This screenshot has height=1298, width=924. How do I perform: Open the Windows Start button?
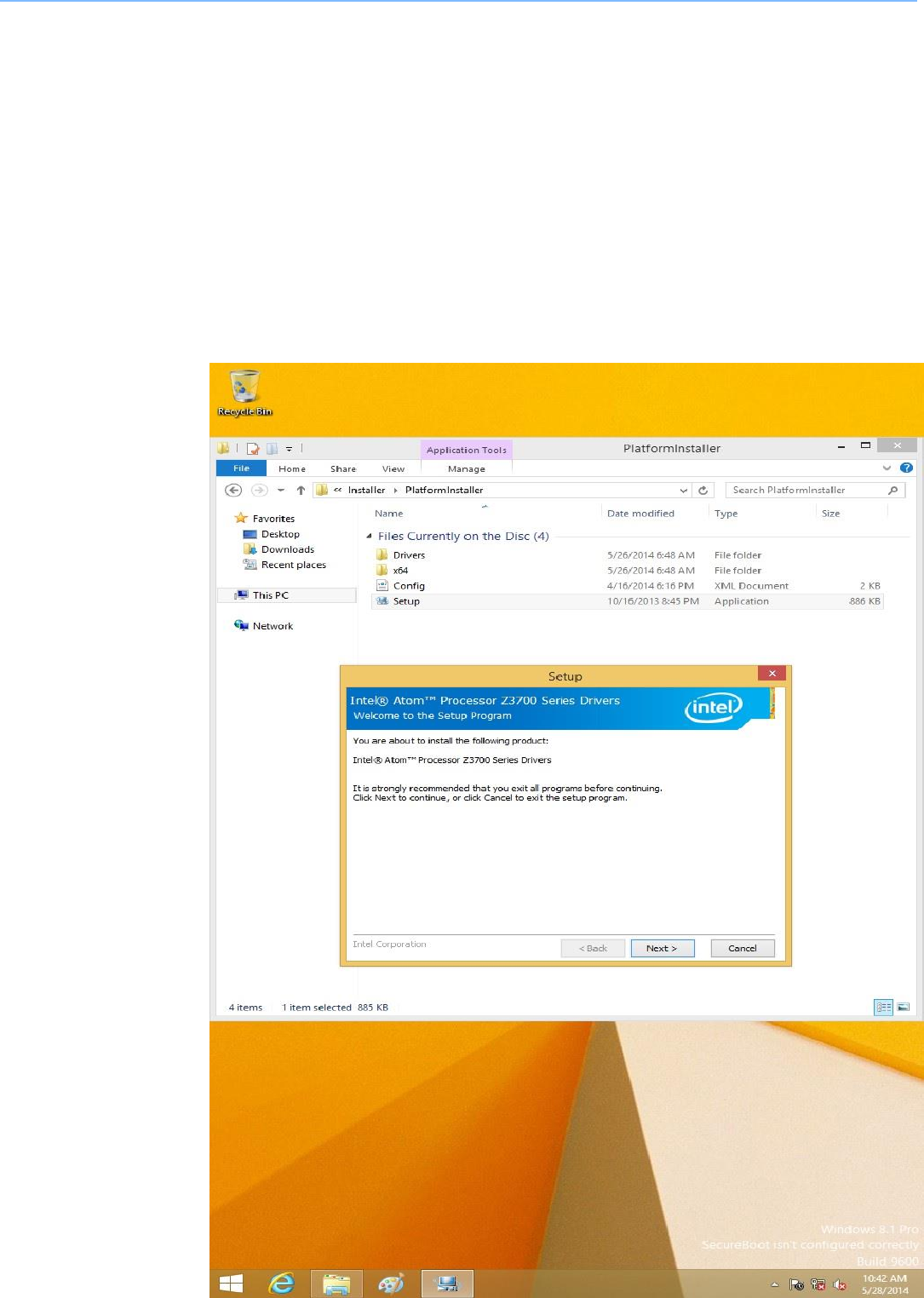(231, 1284)
